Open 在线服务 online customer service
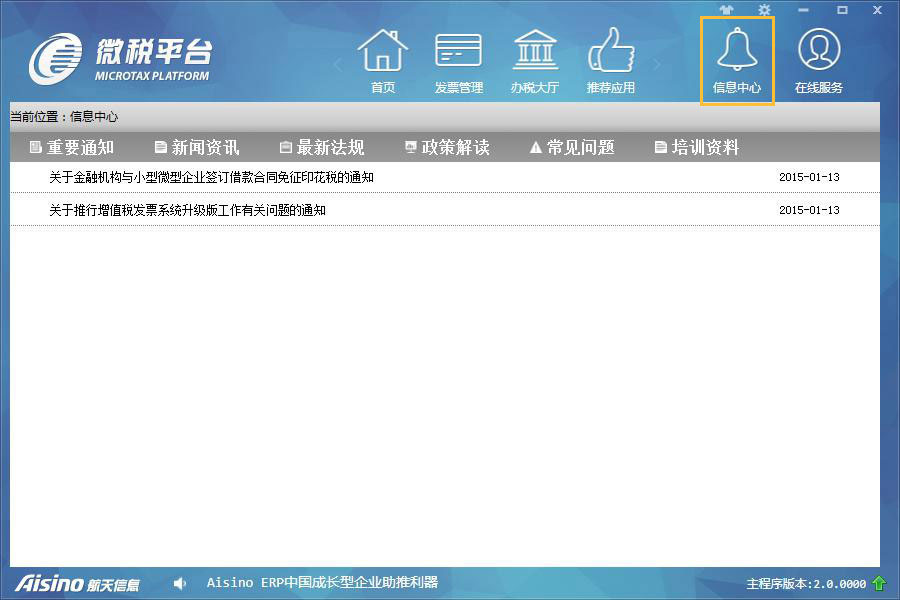900x600 pixels. point(819,58)
